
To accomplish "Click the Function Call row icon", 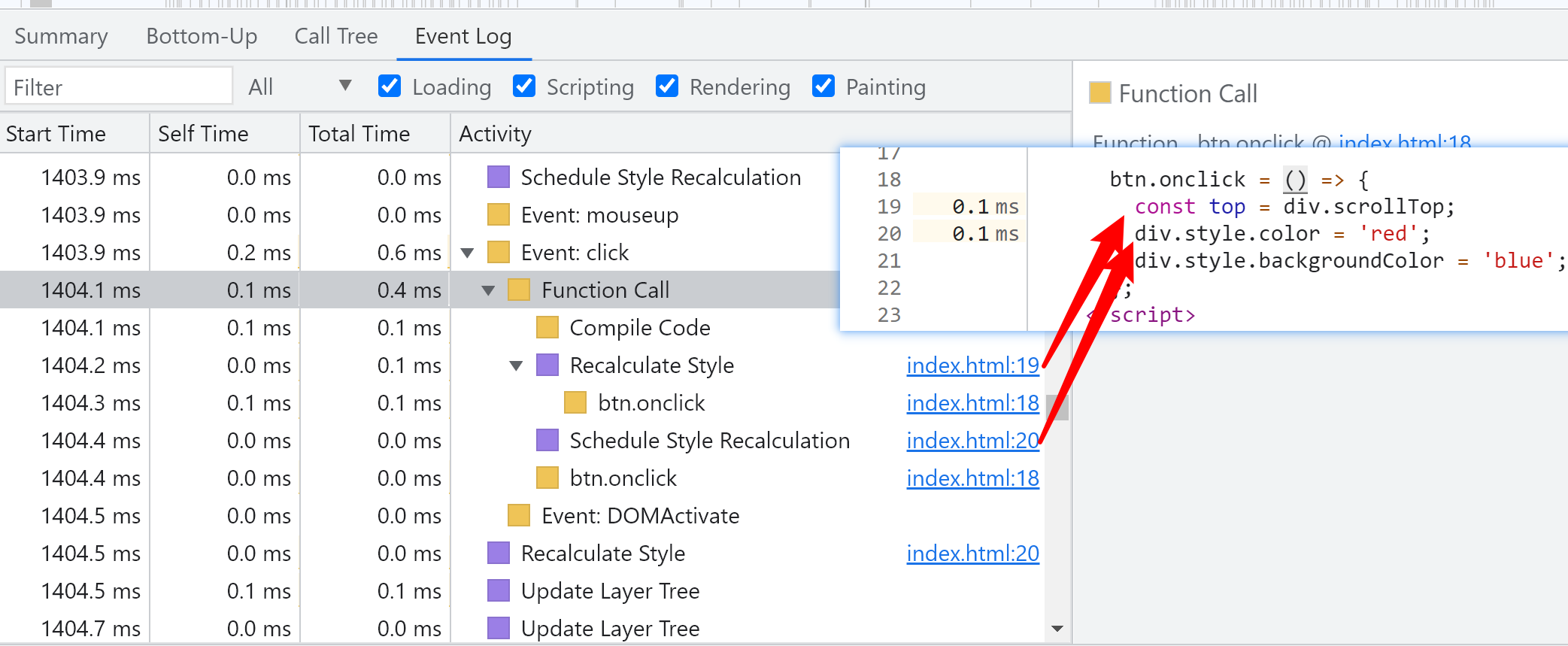I will tap(519, 290).
